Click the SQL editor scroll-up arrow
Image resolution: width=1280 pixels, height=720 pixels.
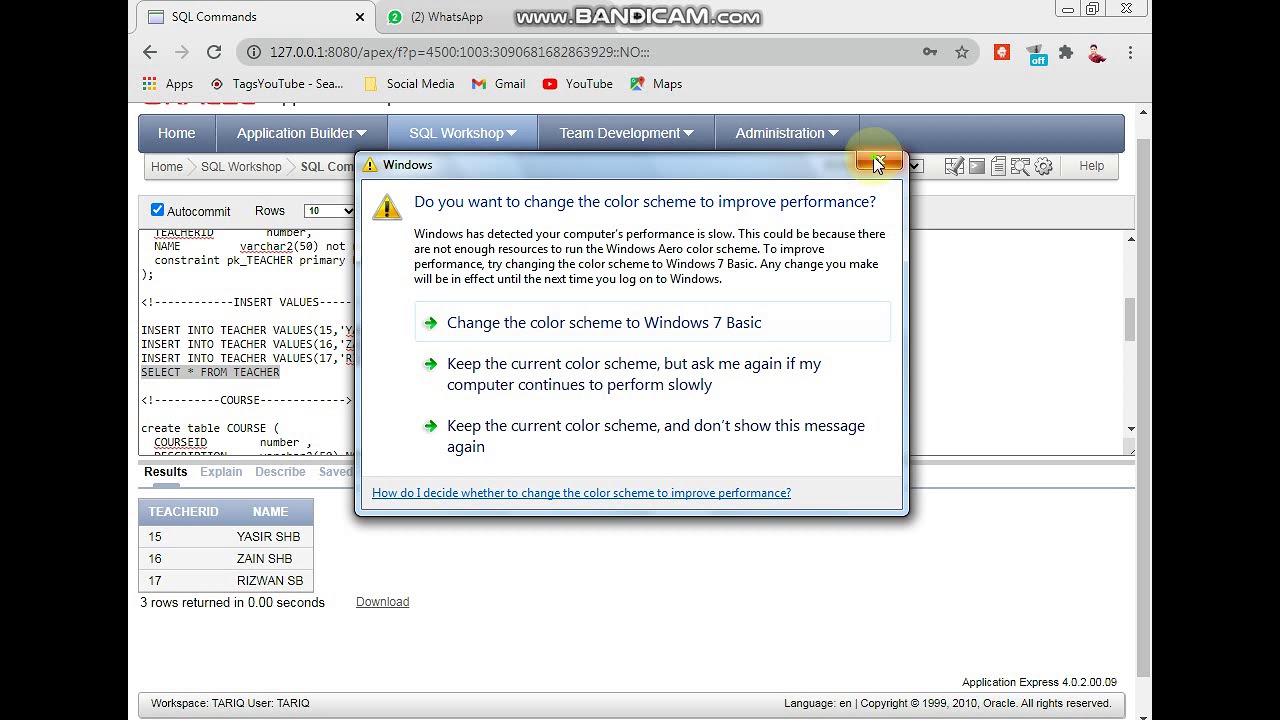click(1130, 238)
